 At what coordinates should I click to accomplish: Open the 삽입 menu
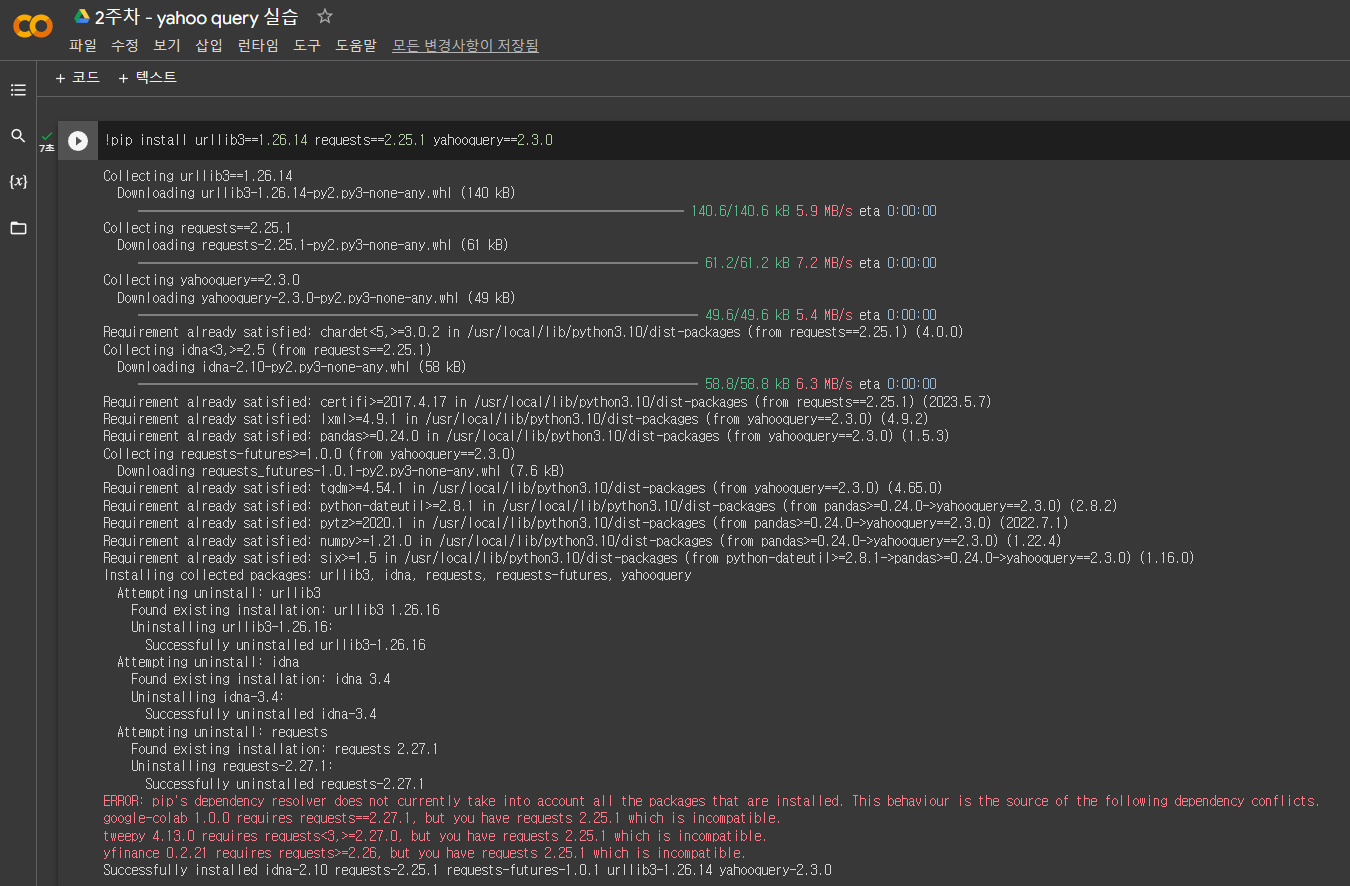click(x=209, y=45)
